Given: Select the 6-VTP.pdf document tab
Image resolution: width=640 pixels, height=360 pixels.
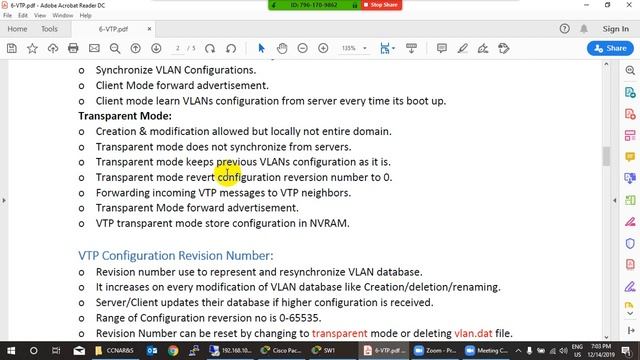Looking at the screenshot, I should 113,29.
